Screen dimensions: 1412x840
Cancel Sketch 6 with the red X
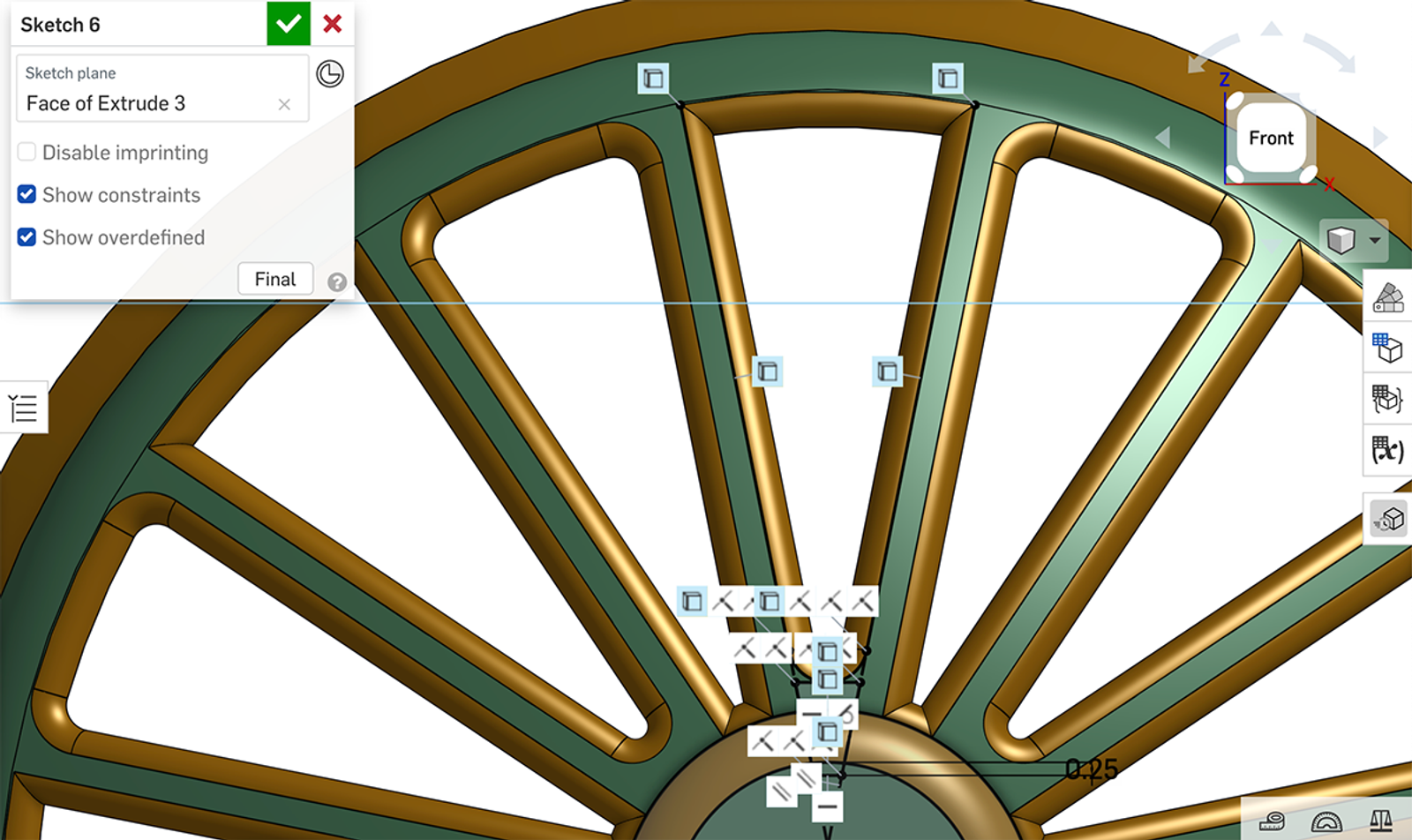coord(333,24)
